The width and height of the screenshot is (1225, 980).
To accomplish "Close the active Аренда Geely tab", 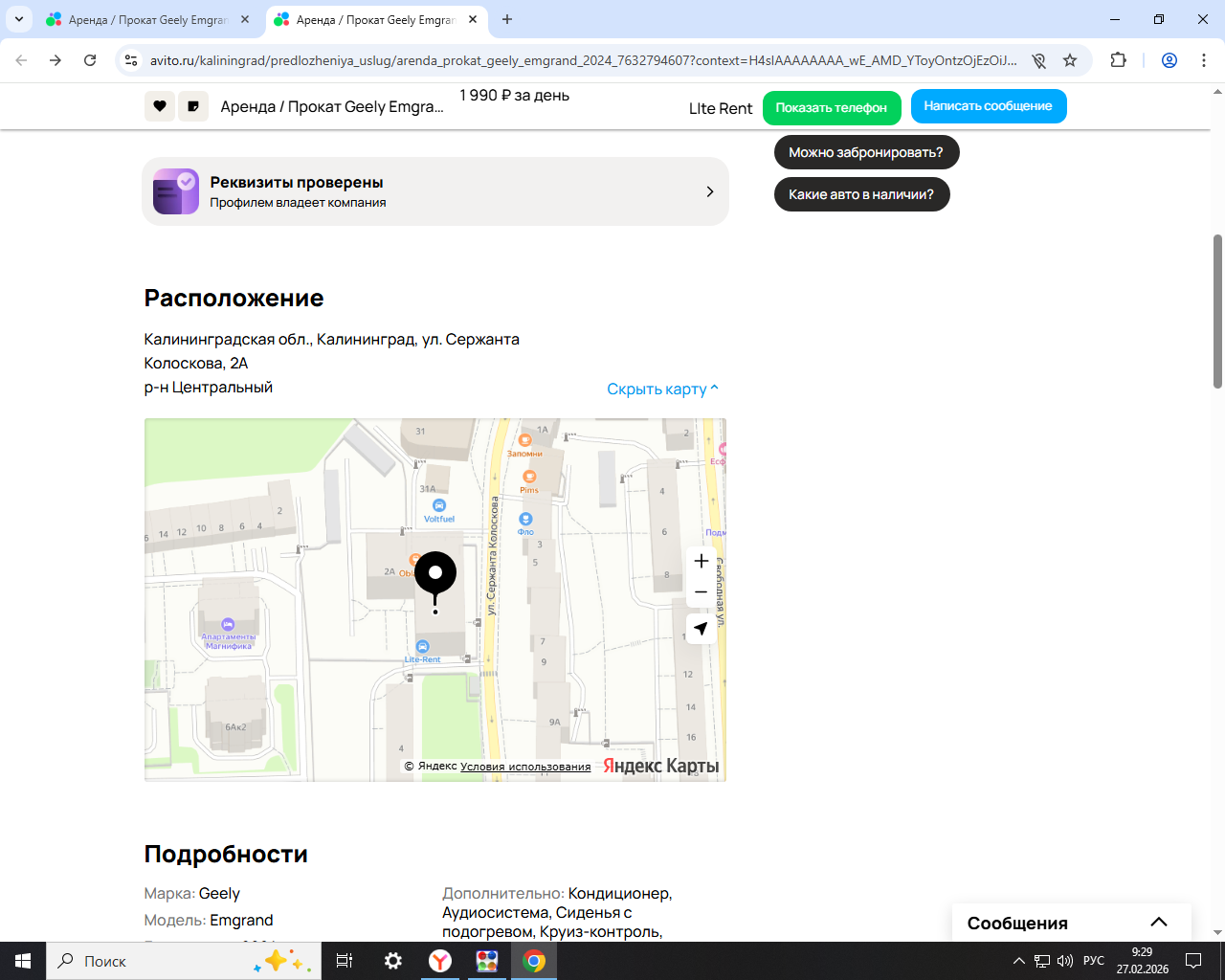I will [473, 19].
